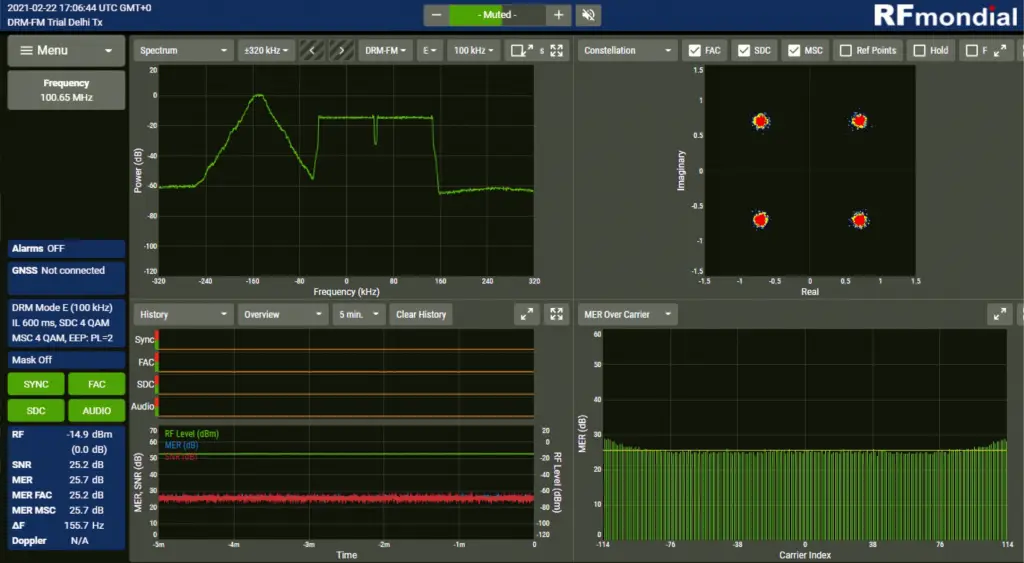Fullscreen the History panel
1024x563 pixels.
(x=557, y=314)
